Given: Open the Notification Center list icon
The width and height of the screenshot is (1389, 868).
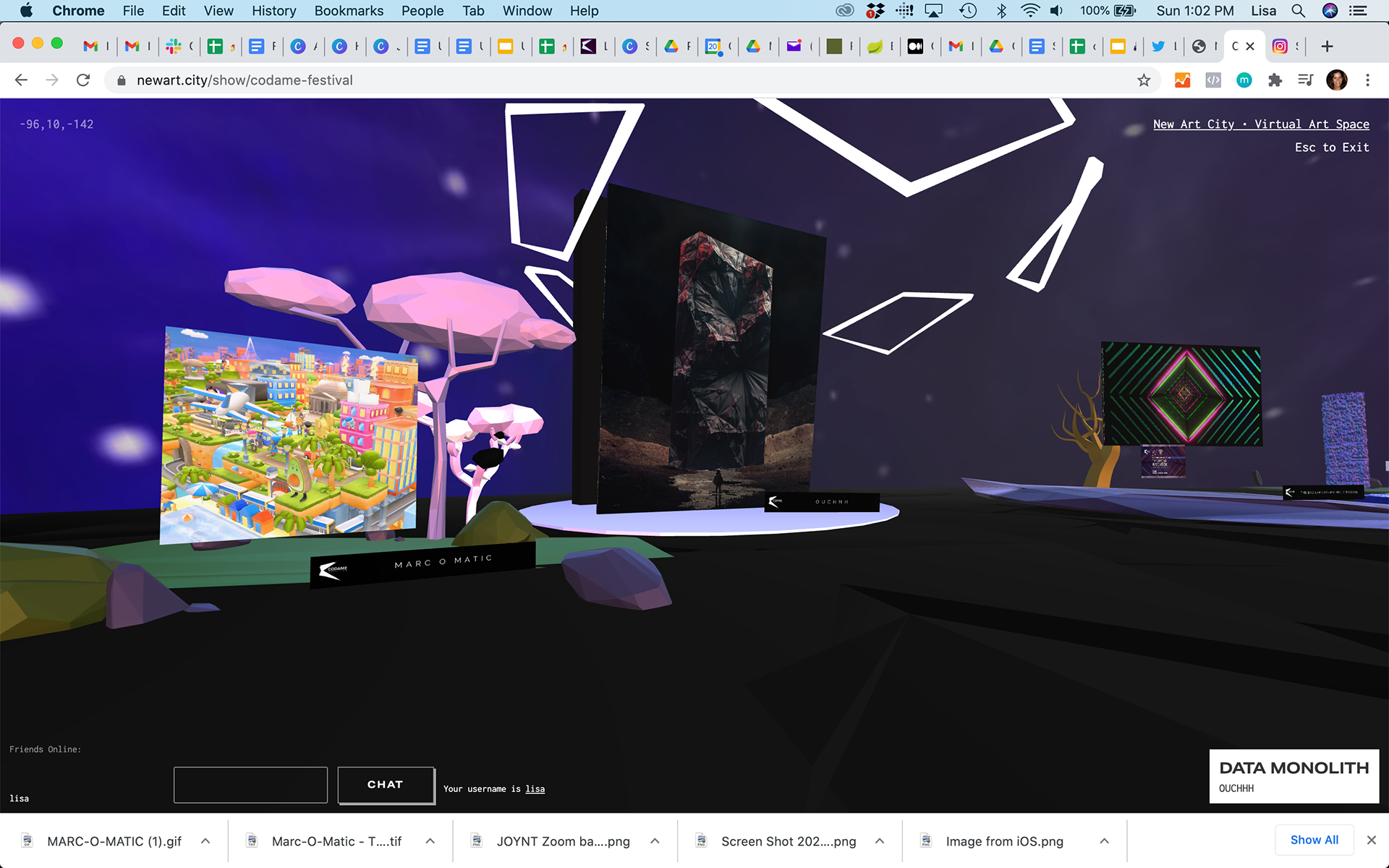Looking at the screenshot, I should click(1359, 11).
